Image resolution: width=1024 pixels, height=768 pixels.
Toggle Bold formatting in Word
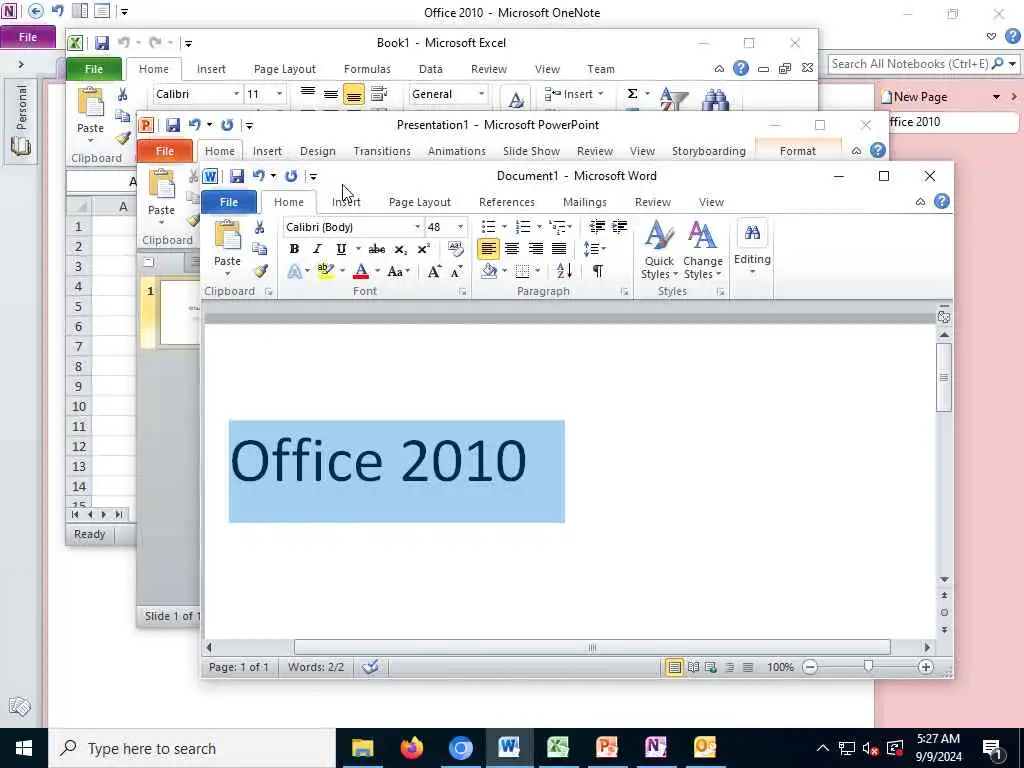coord(294,249)
